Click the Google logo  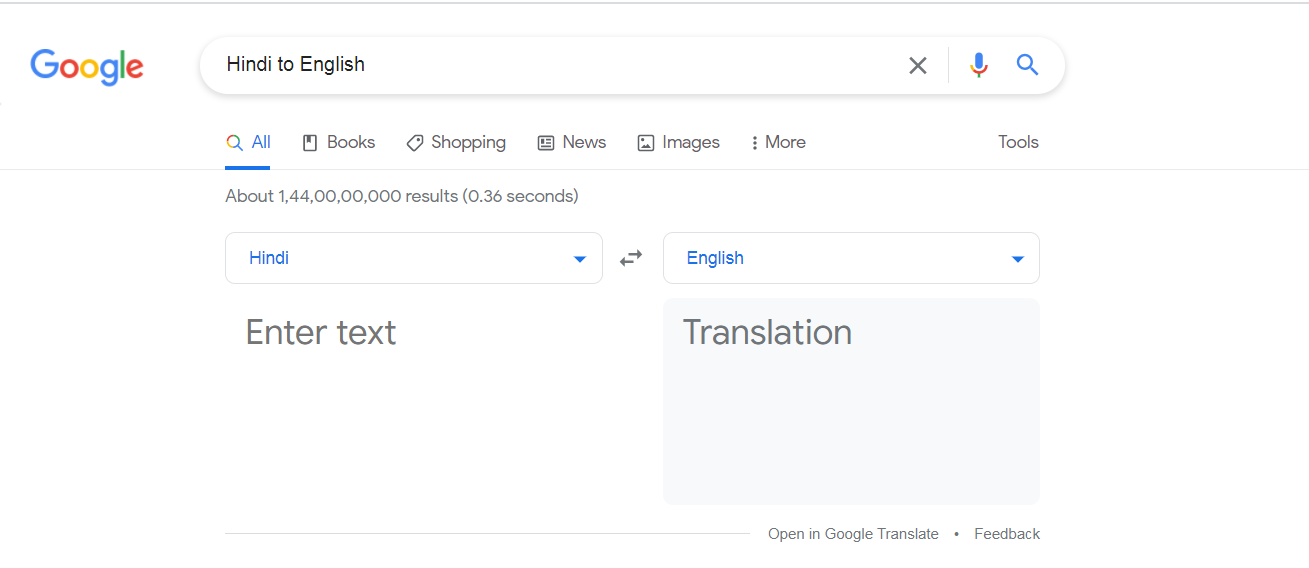(87, 66)
